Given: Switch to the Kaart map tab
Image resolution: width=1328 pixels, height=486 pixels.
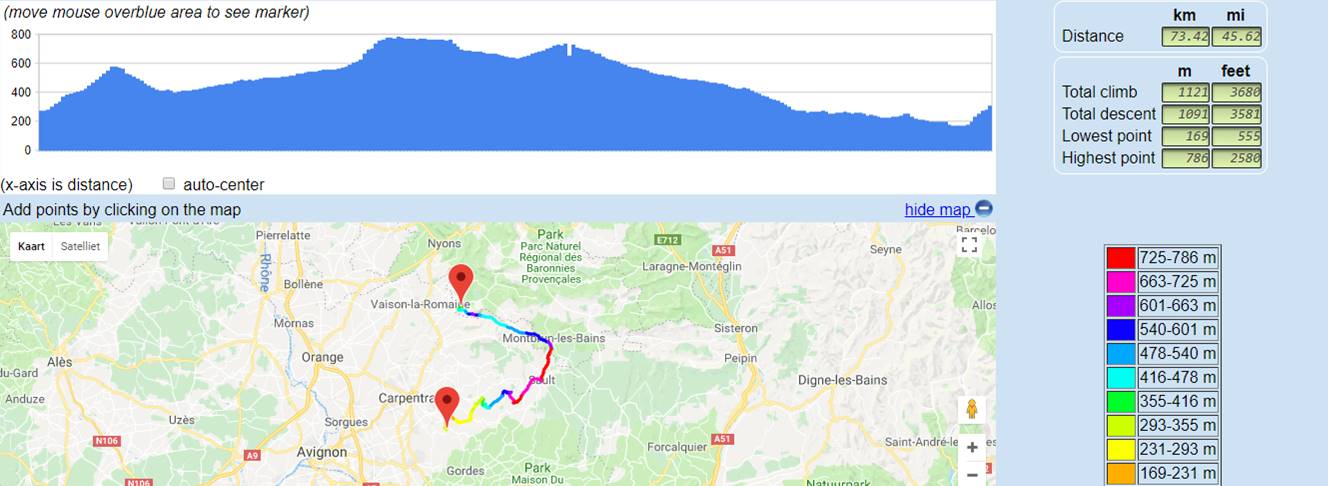Looking at the screenshot, I should click(x=32, y=246).
